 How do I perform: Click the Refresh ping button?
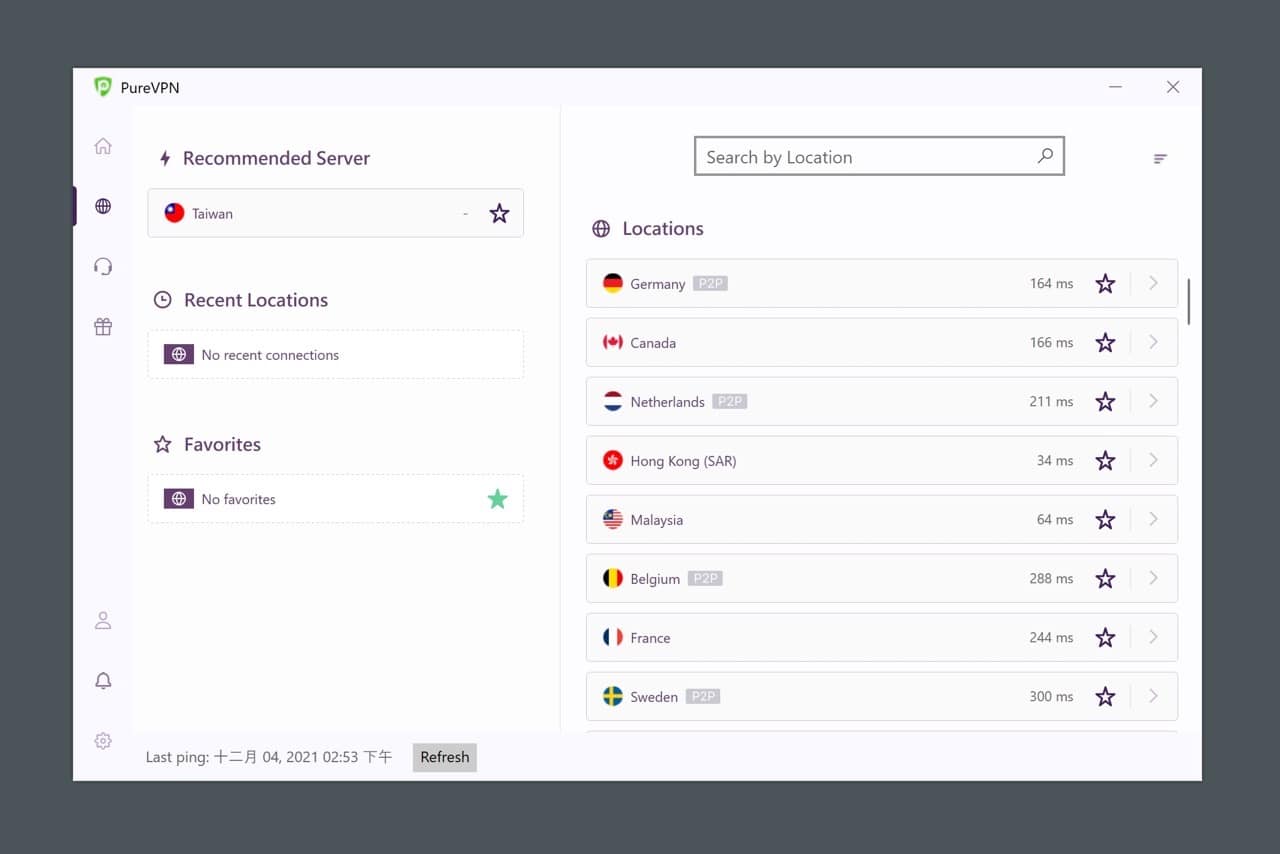click(445, 757)
